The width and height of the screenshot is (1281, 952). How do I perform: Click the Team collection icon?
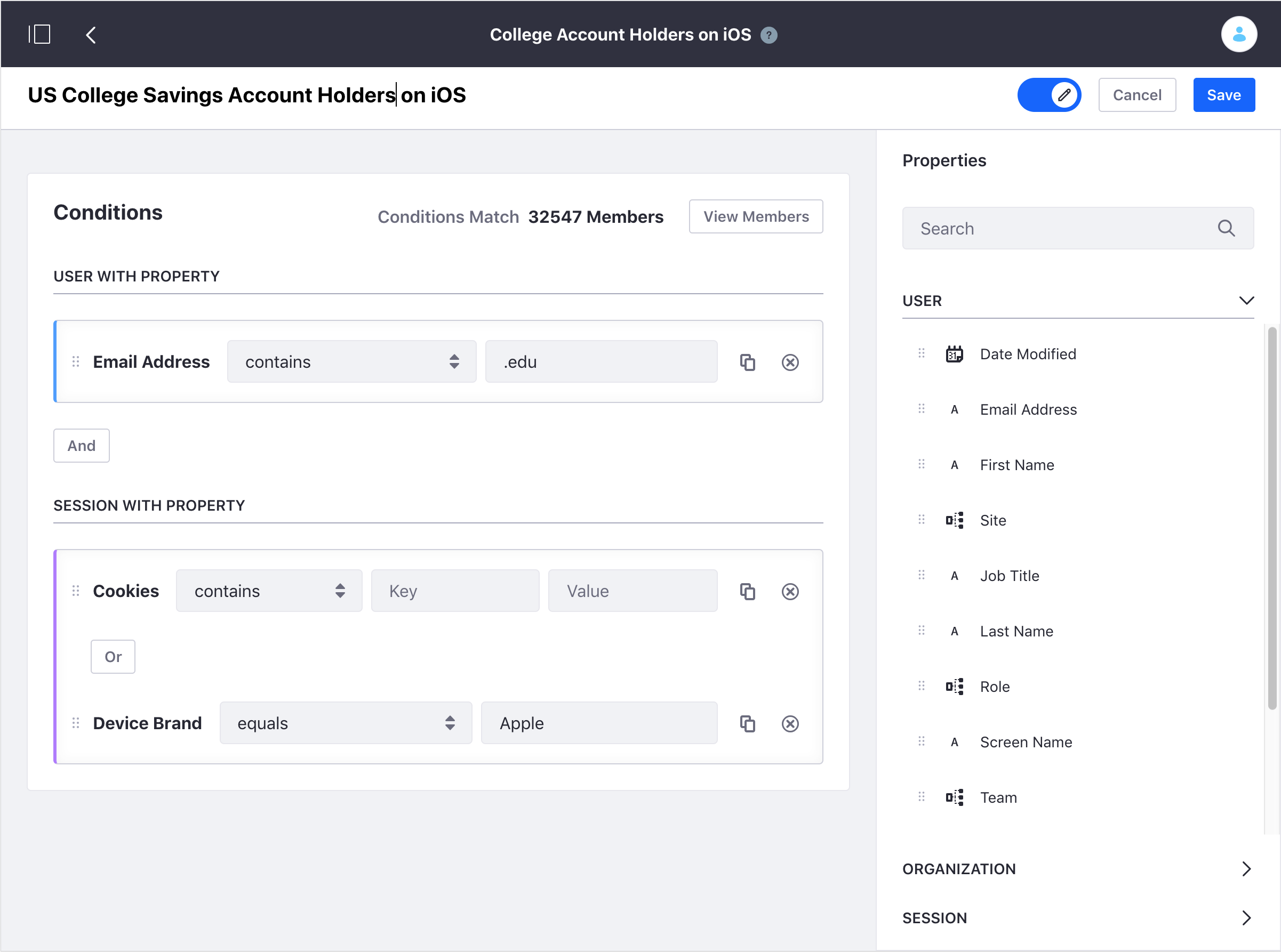coord(954,797)
